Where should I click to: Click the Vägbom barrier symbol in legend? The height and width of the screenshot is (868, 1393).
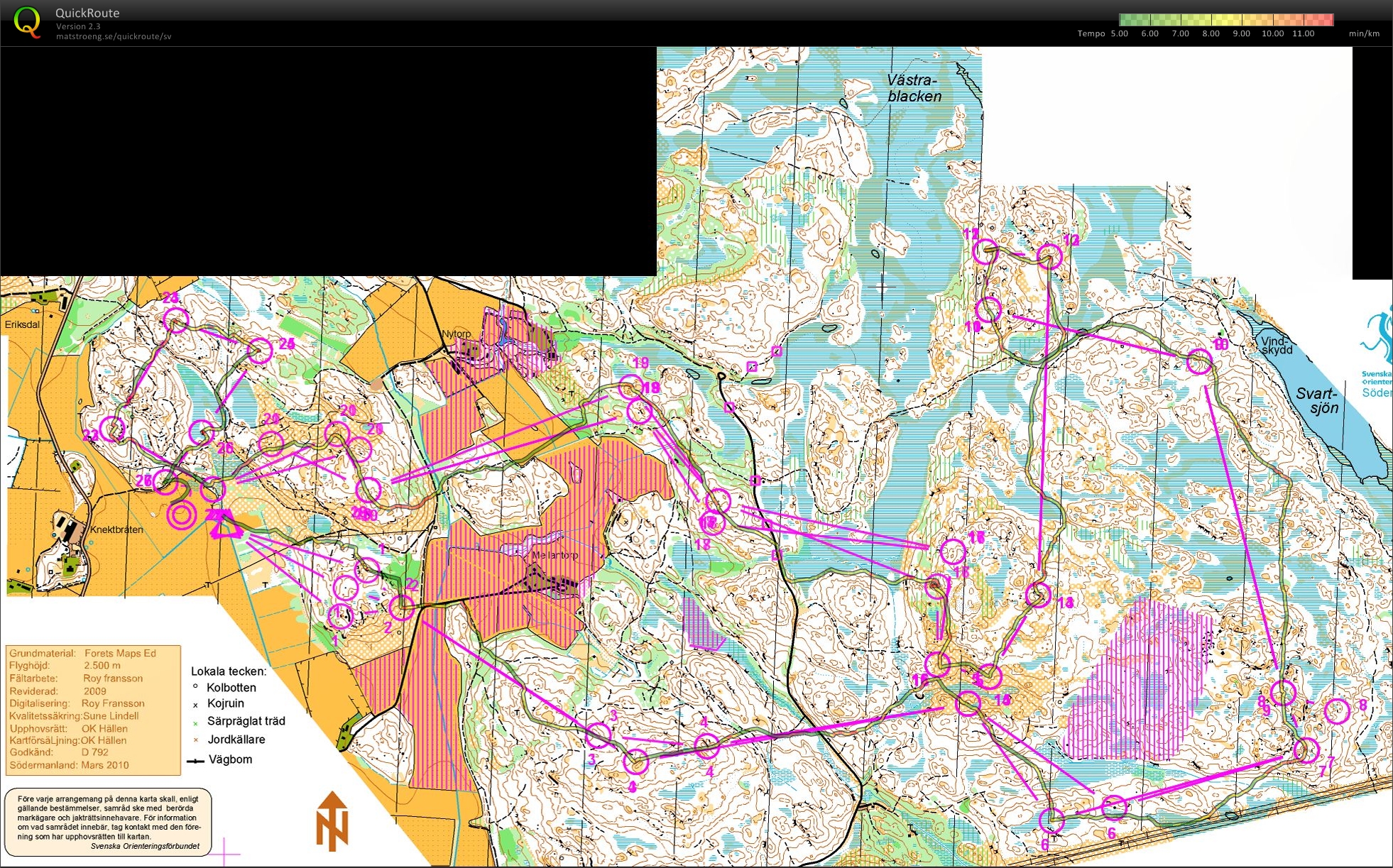(x=195, y=761)
